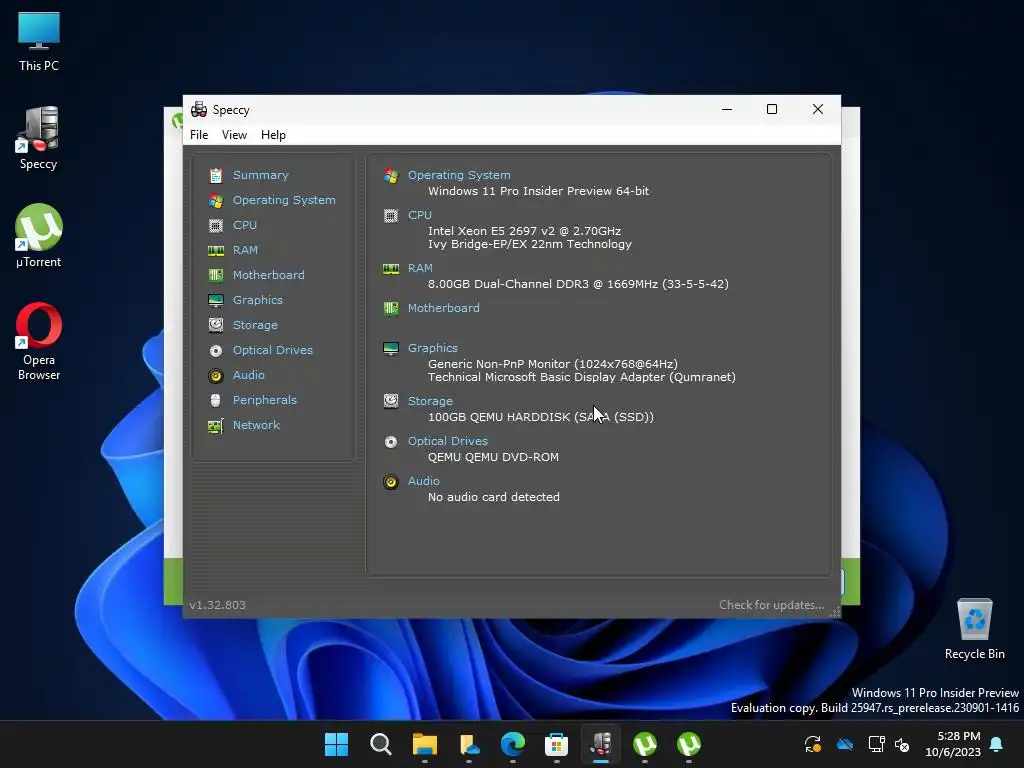Go to Motherboard section in sidebar
Screen dimensions: 1024x768
[x=268, y=275]
